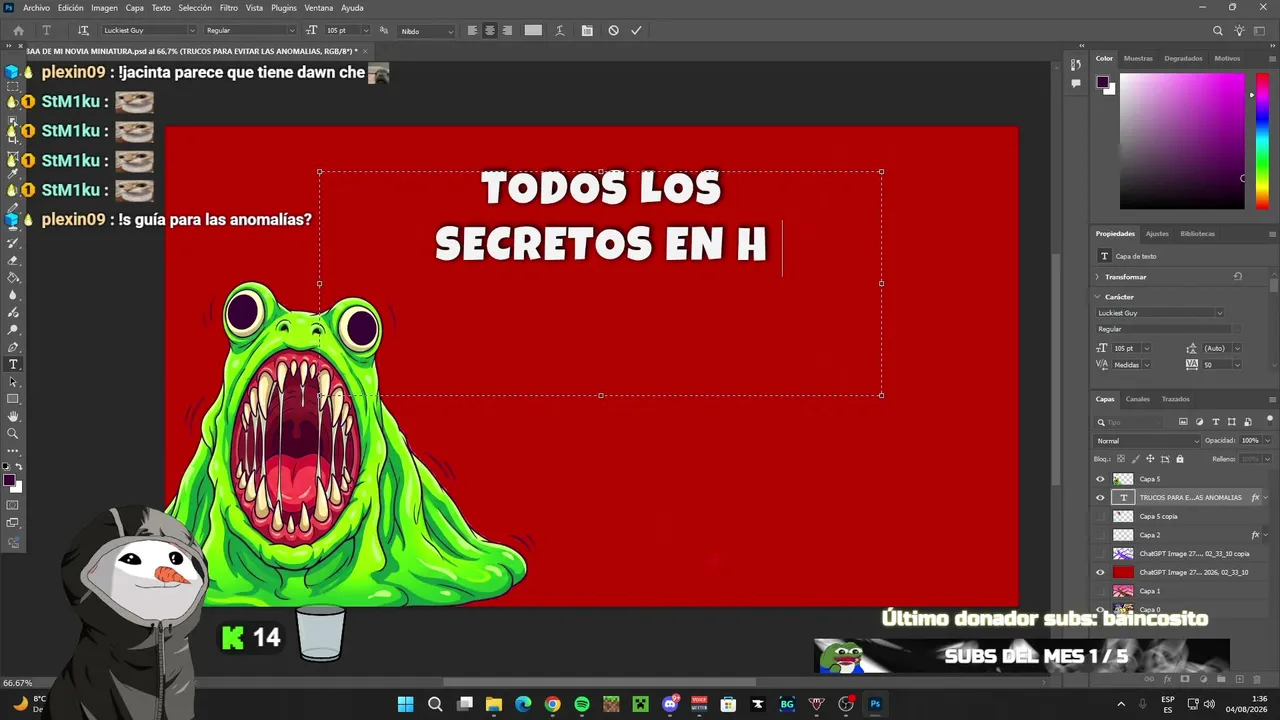Collapse the Carácter section in Properties

pyautogui.click(x=1097, y=297)
